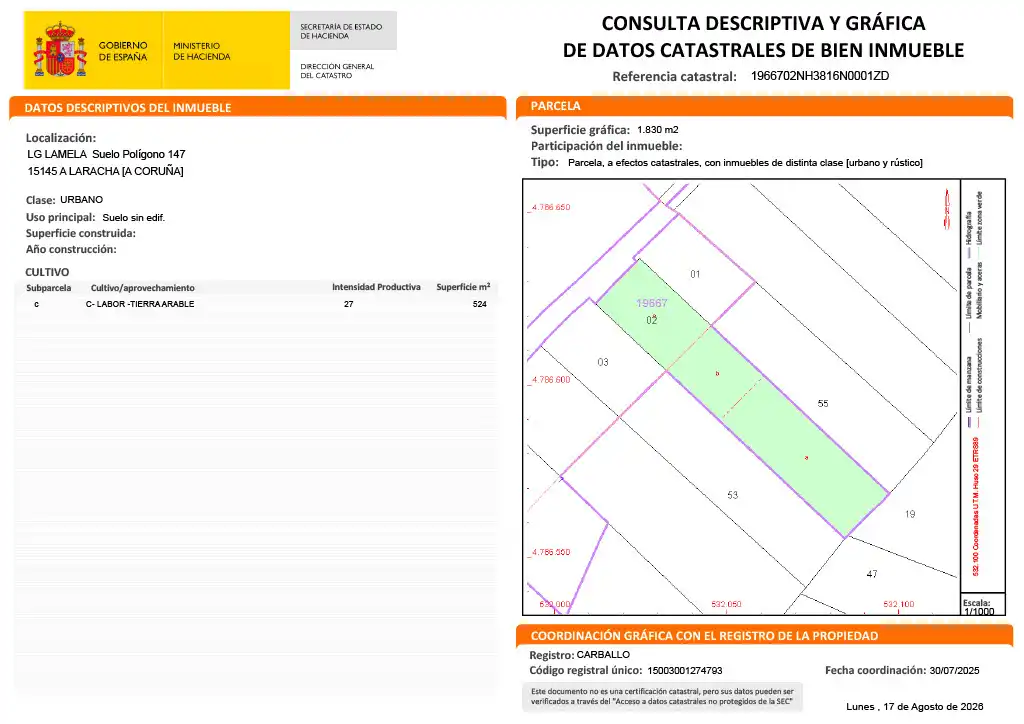Click the 'Límite de manzana' legend entry

pos(969,392)
